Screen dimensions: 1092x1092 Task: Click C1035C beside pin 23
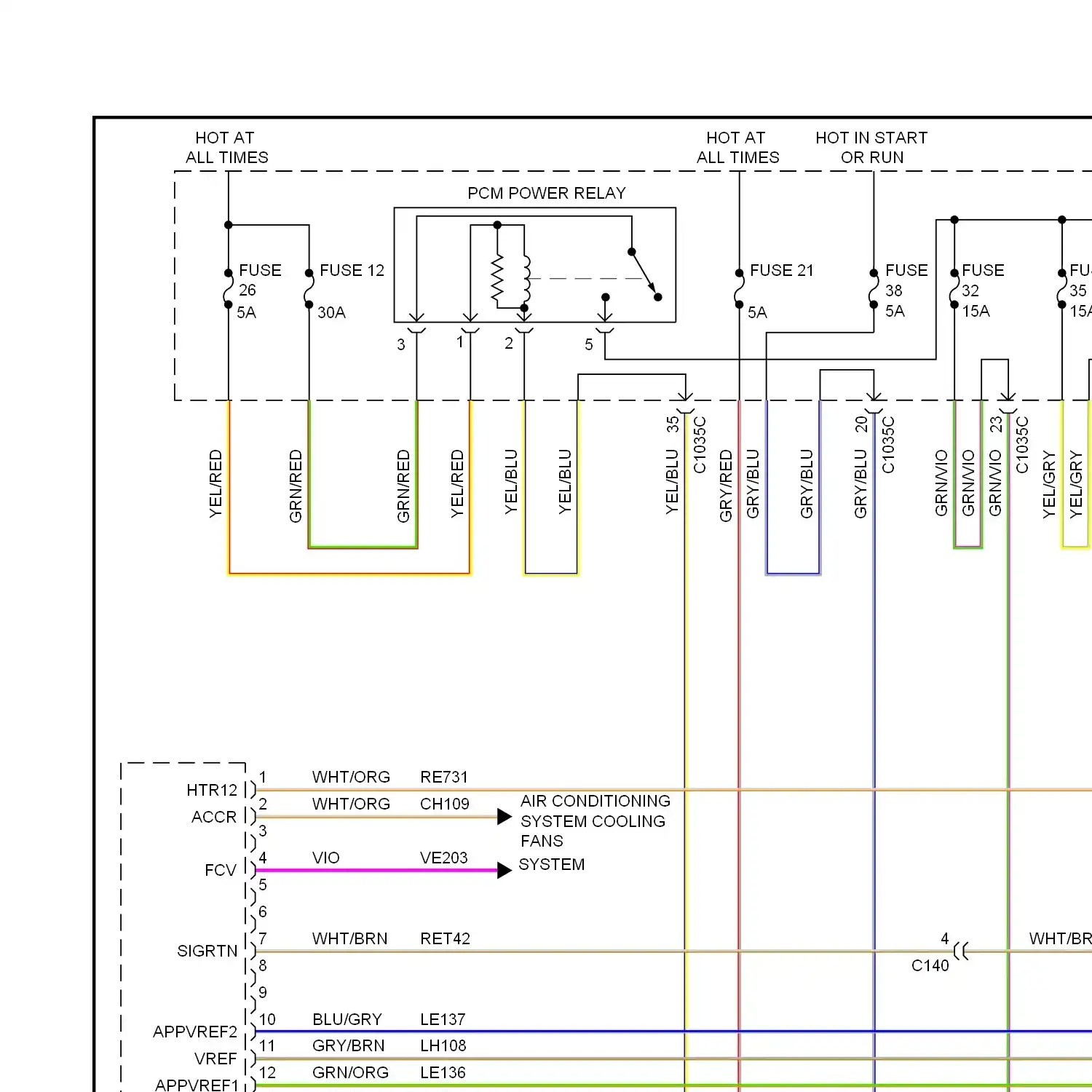pos(1022,444)
